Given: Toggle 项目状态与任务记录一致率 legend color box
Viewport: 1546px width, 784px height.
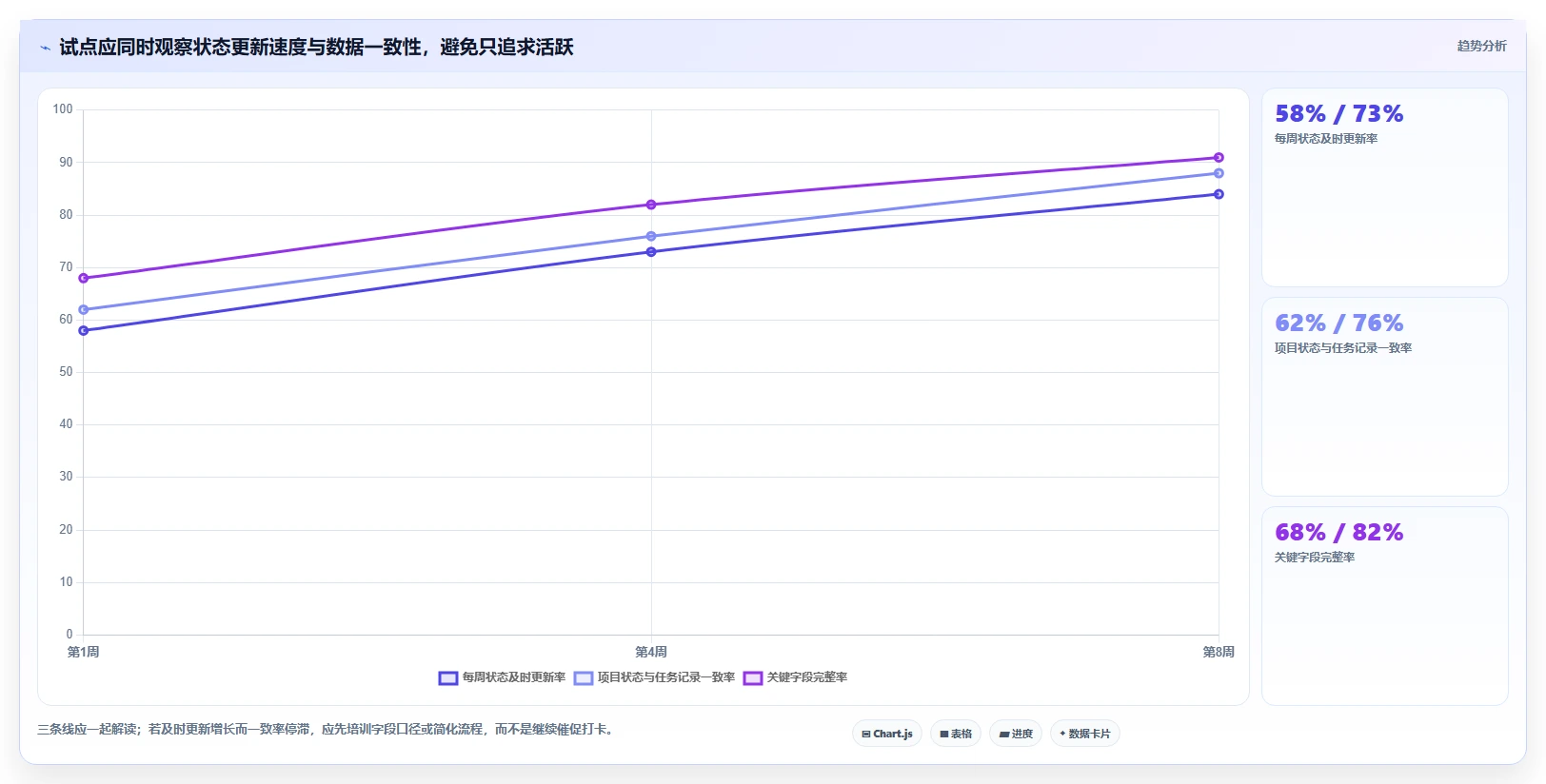Looking at the screenshot, I should click(x=584, y=678).
